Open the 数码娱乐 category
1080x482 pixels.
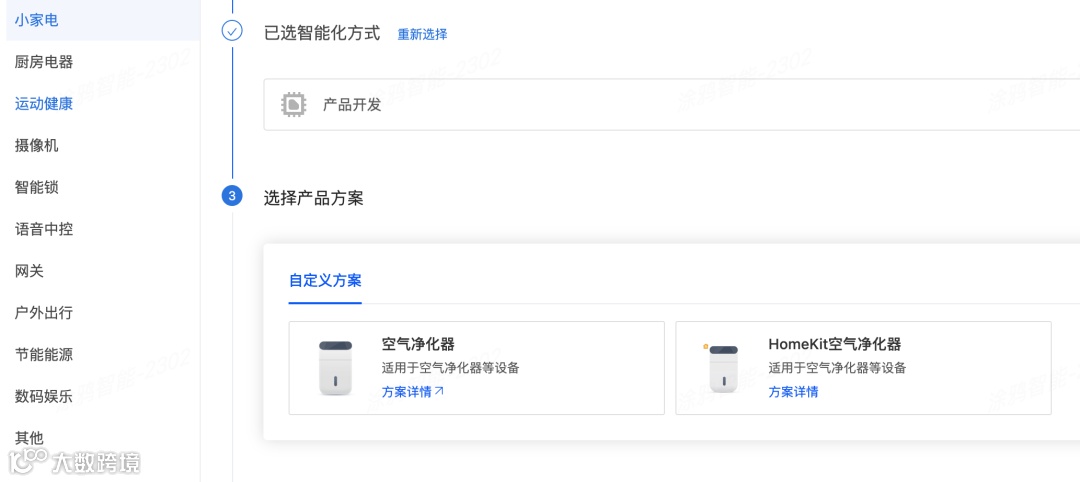pyautogui.click(x=44, y=396)
